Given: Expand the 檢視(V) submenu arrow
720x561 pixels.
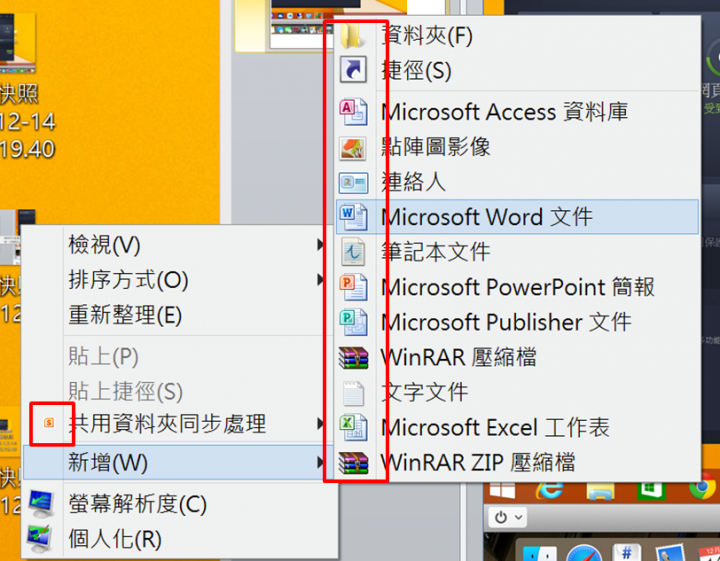Looking at the screenshot, I should pos(320,245).
